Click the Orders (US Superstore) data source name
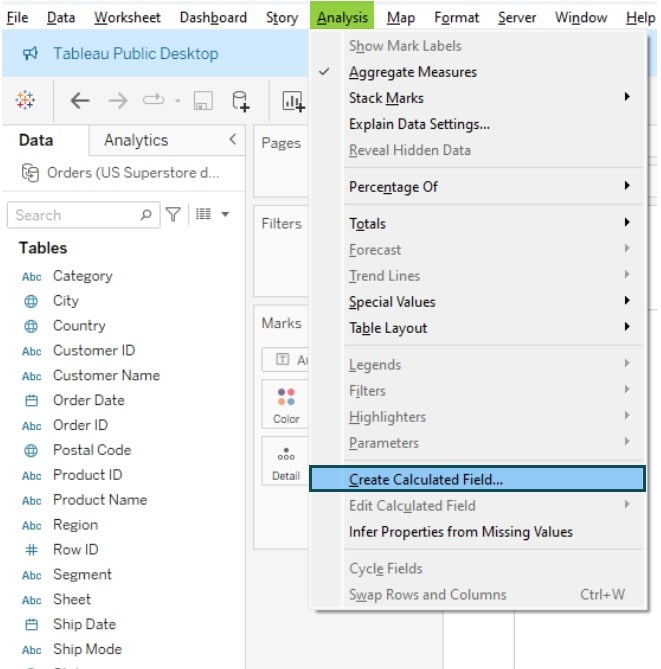 coord(133,173)
